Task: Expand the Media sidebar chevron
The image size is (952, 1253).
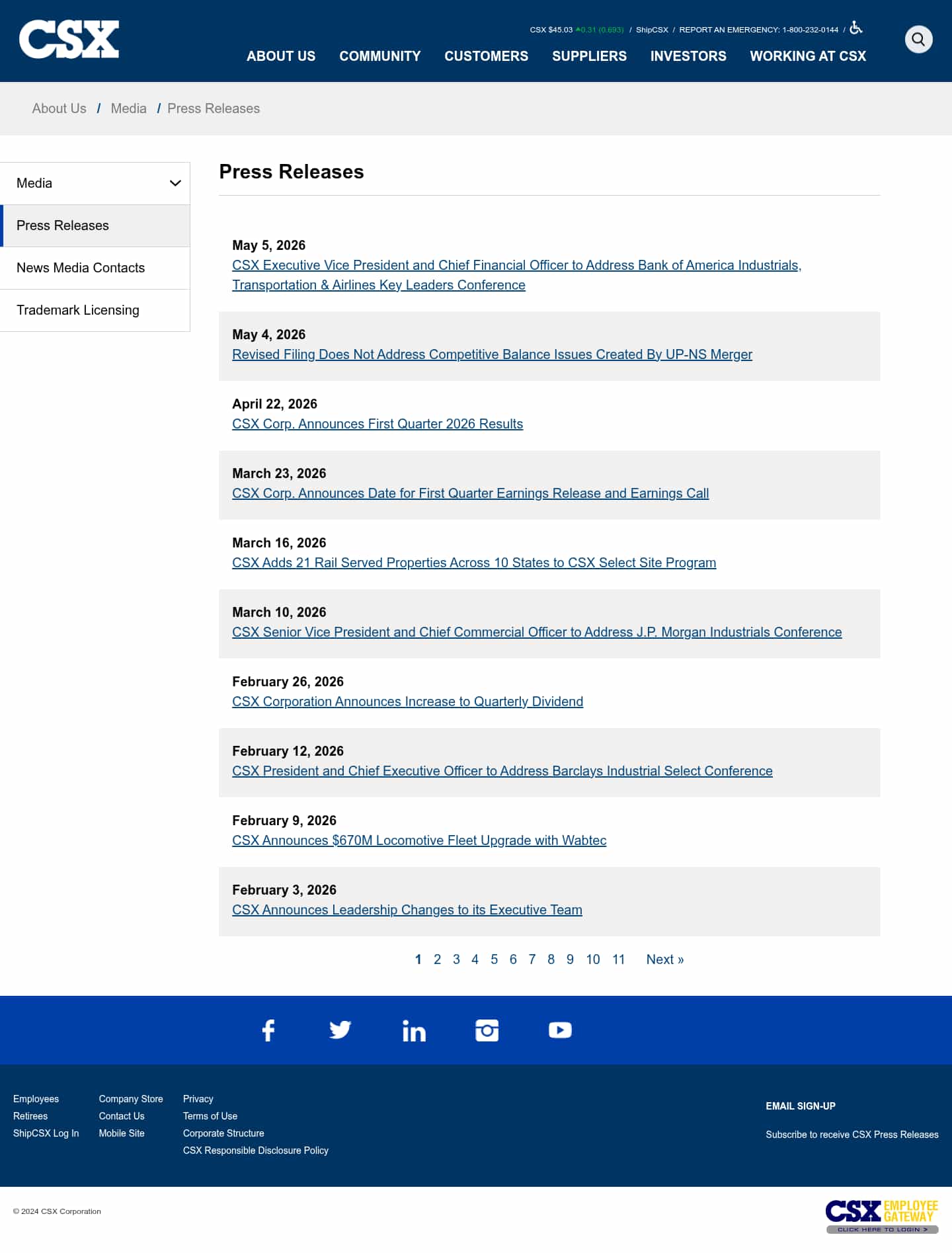Action: coord(175,183)
